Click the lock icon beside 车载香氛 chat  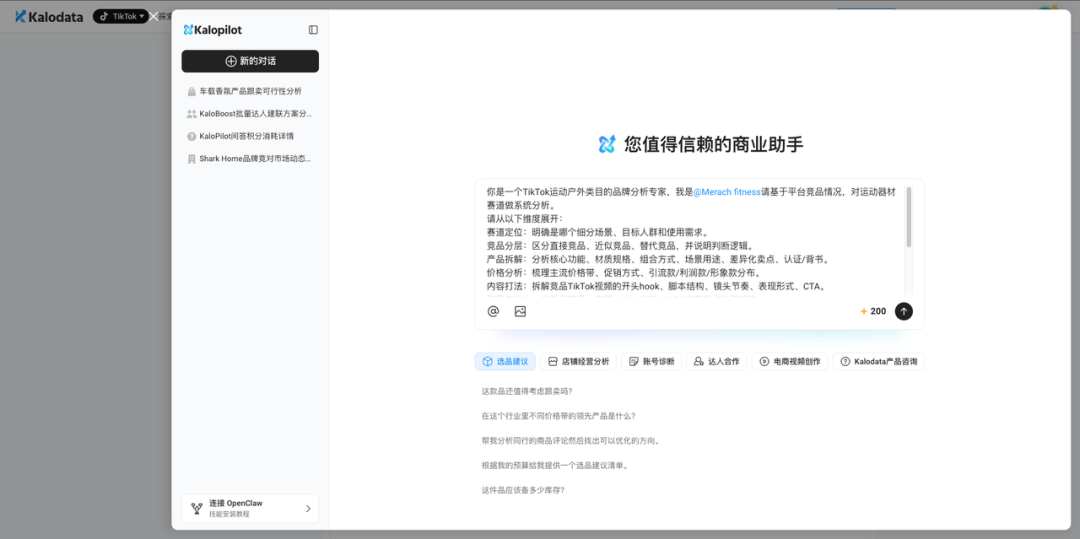click(x=191, y=91)
